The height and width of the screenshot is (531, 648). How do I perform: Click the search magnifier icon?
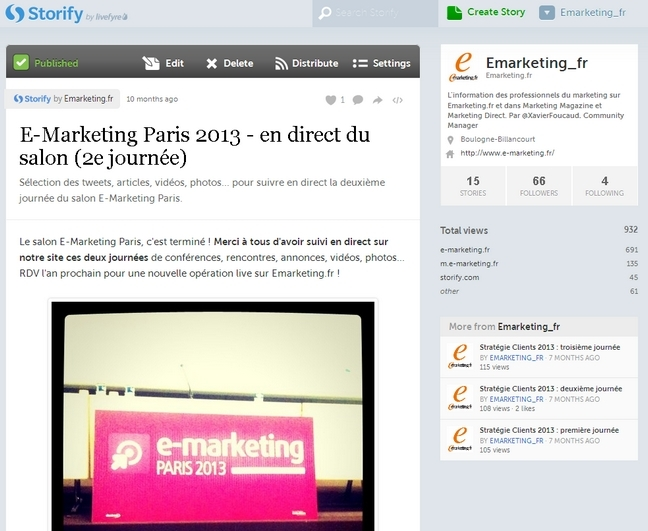(325, 13)
